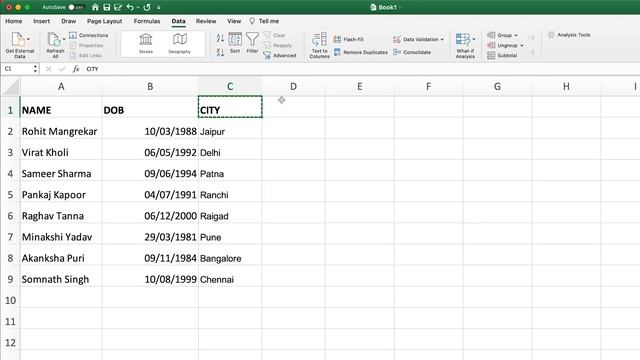This screenshot has height=360, width=640.
Task: Sort descending Z to A
Action: [220, 52]
